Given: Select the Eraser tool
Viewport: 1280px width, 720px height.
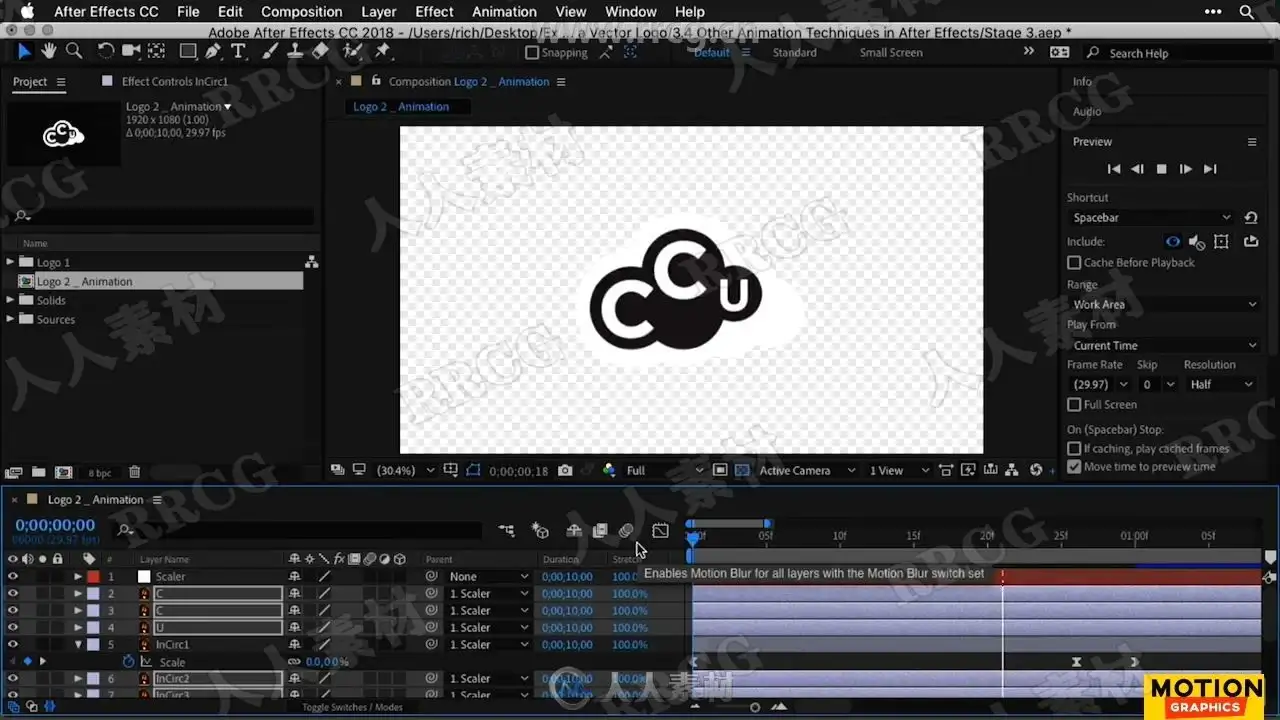Looking at the screenshot, I should click(x=320, y=51).
